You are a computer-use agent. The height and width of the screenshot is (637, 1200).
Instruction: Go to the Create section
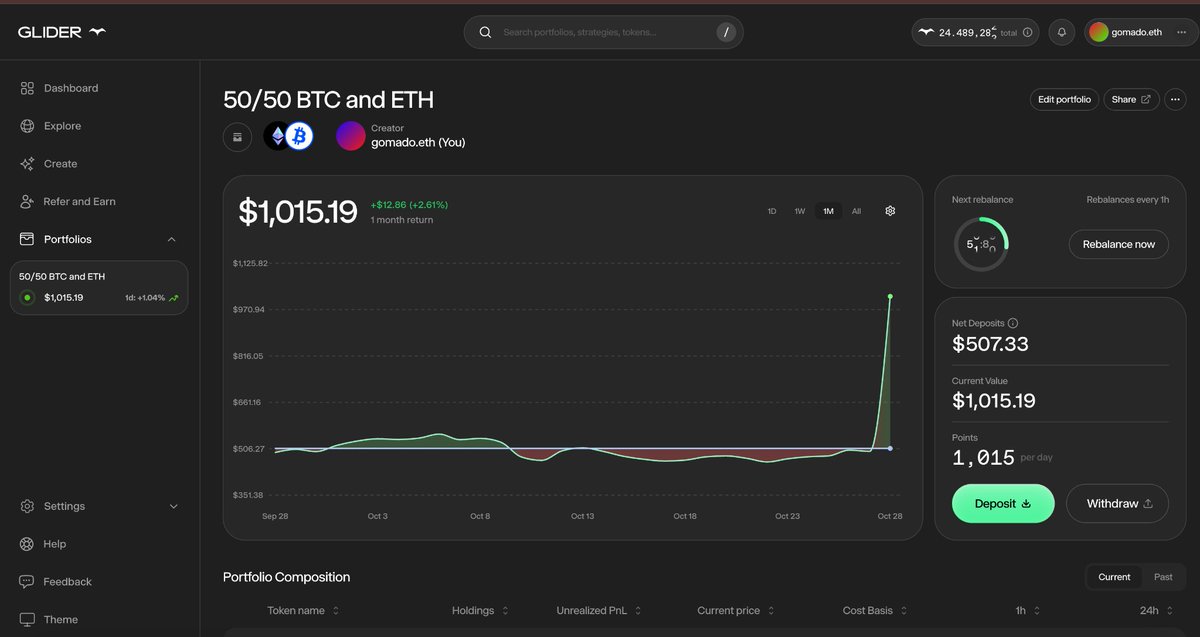60,164
